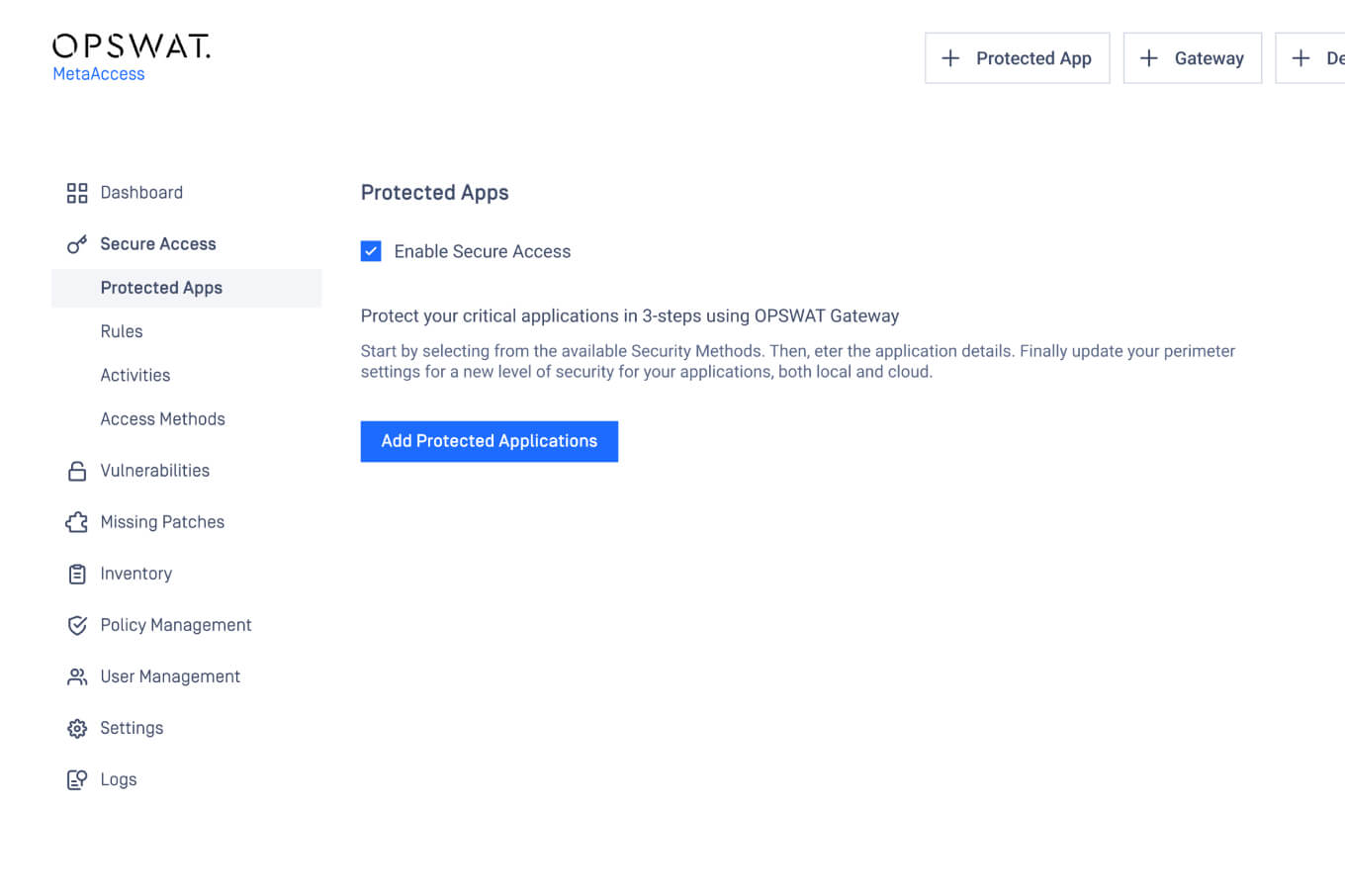Screen dimensions: 1345x896
Task: Open the Protected Apps submenu item
Action: point(161,288)
